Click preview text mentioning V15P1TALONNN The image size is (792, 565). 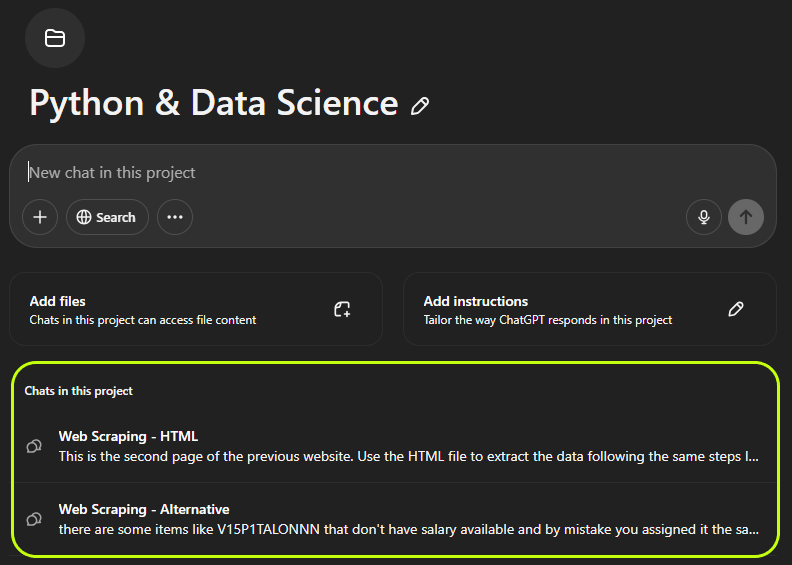pos(409,530)
